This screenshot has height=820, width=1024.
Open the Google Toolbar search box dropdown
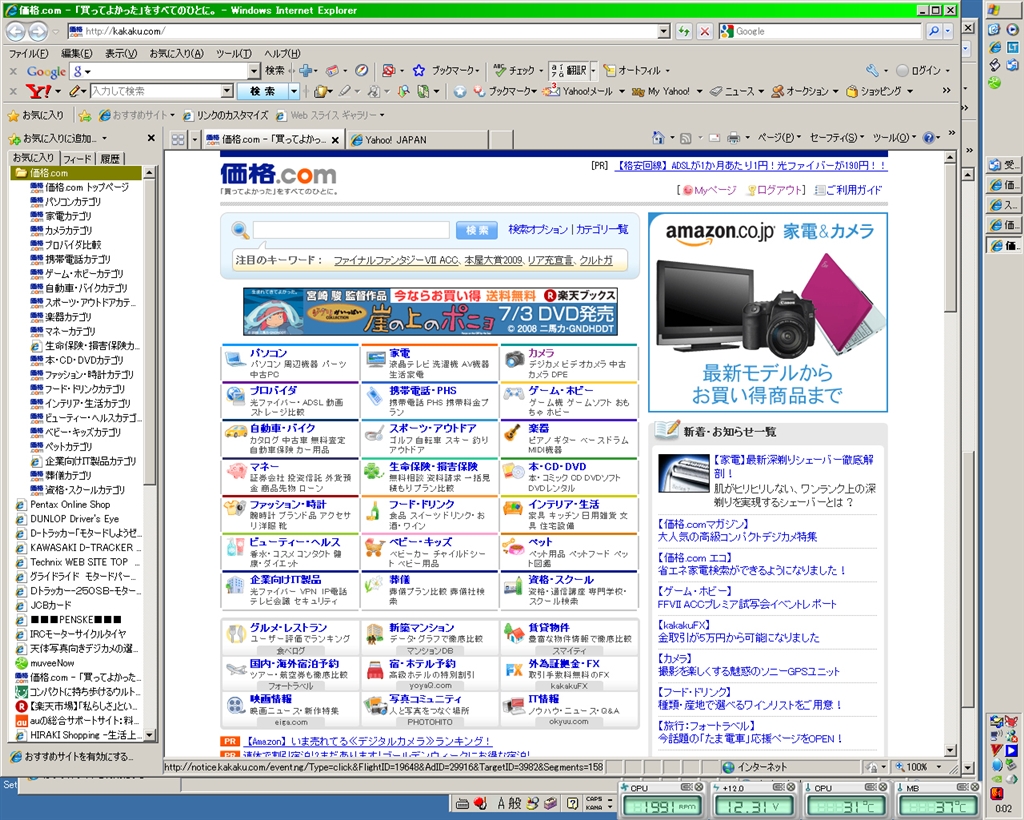pos(254,71)
